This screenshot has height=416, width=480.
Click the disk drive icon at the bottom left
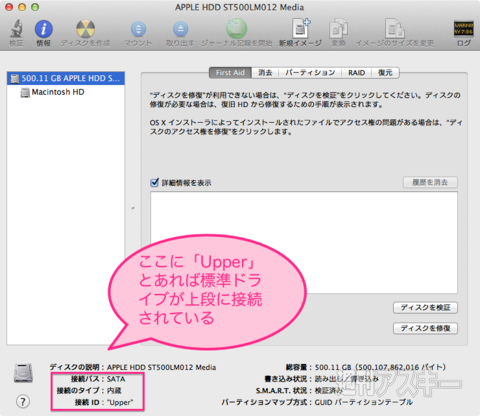click(x=23, y=373)
